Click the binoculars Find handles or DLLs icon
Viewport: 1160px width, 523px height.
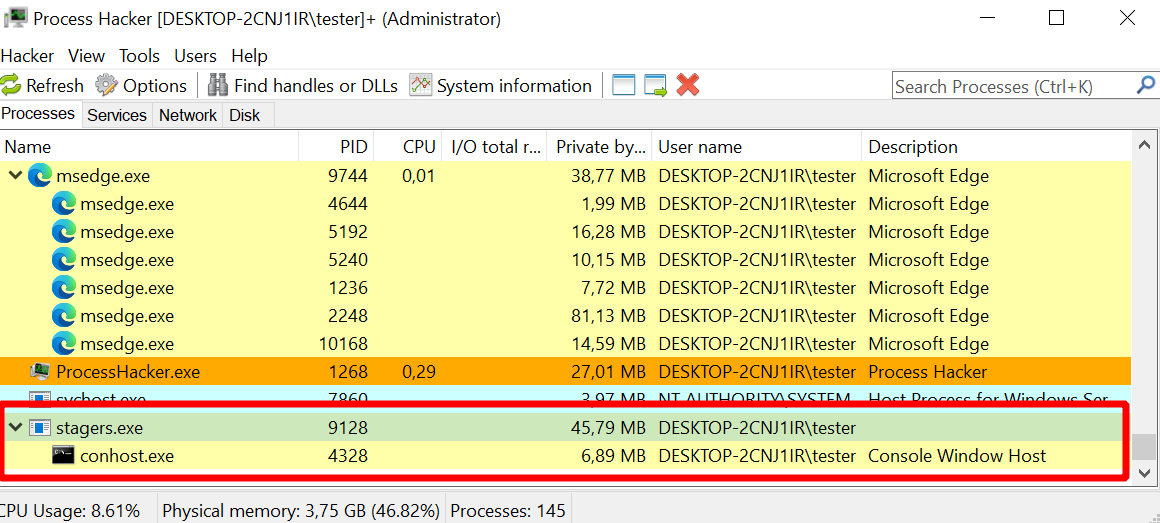coord(218,86)
